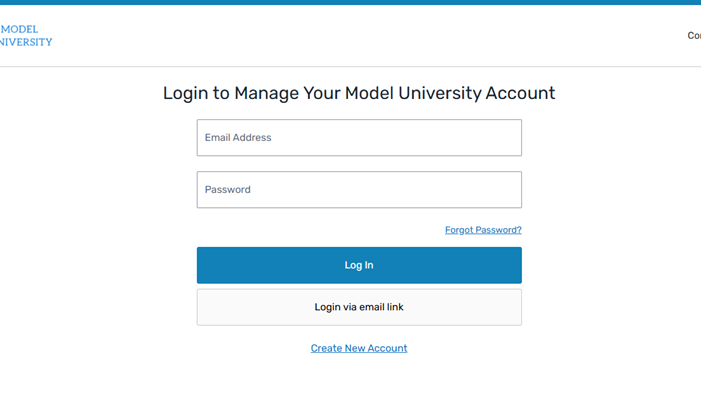Reset password using Forgot Password?
This screenshot has height=403, width=701.
[483, 230]
